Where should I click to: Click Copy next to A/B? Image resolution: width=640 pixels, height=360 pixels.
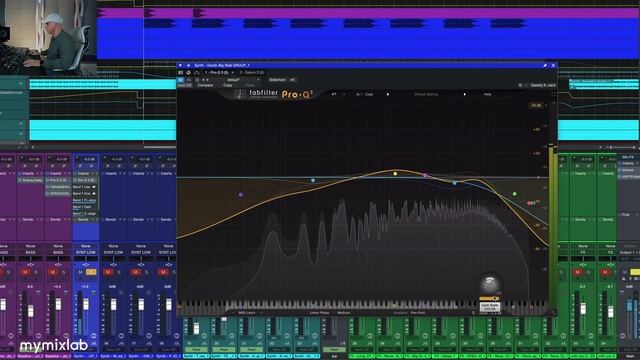click(369, 94)
